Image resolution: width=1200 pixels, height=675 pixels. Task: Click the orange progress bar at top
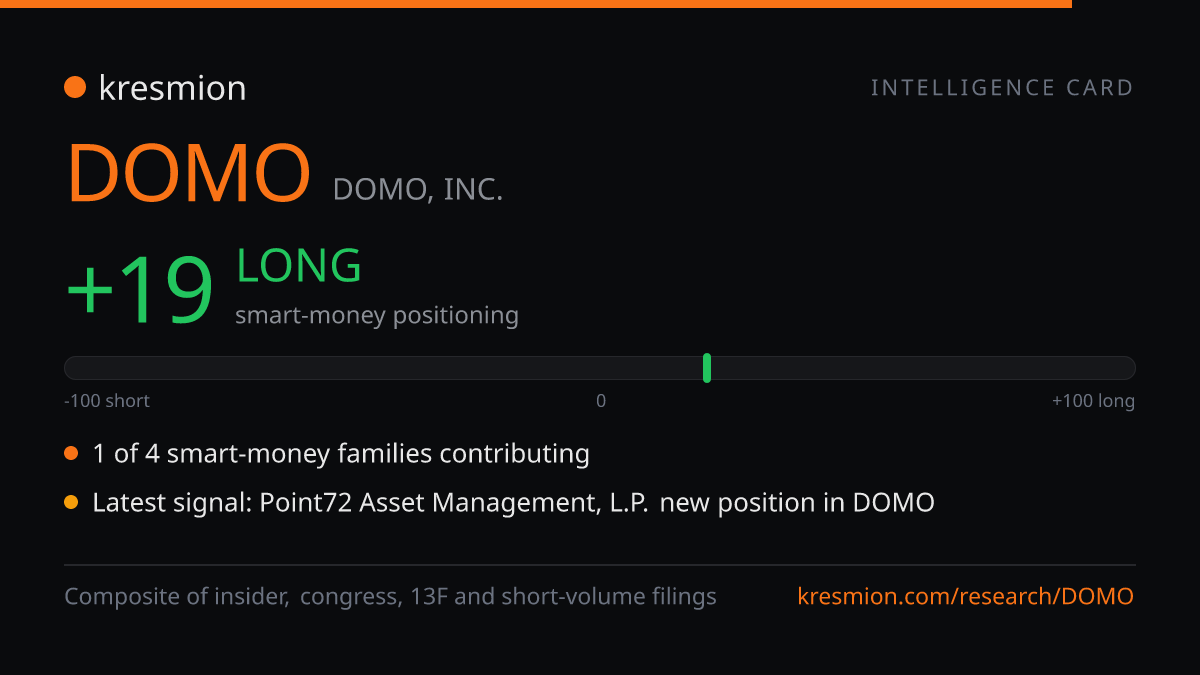(536, 4)
